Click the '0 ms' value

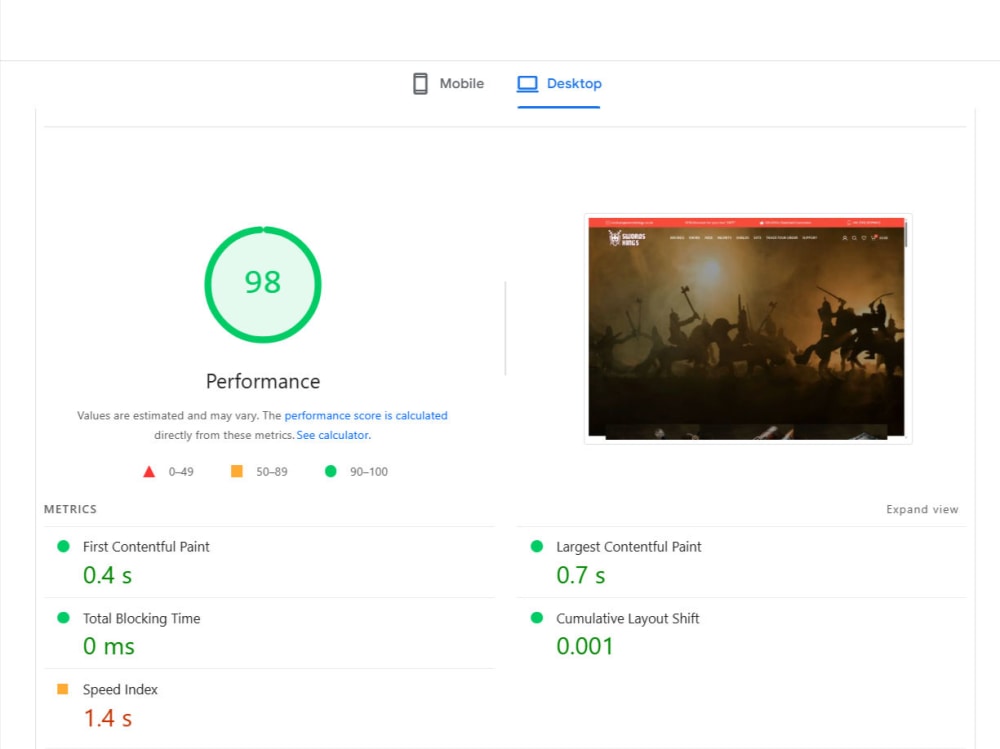point(108,646)
